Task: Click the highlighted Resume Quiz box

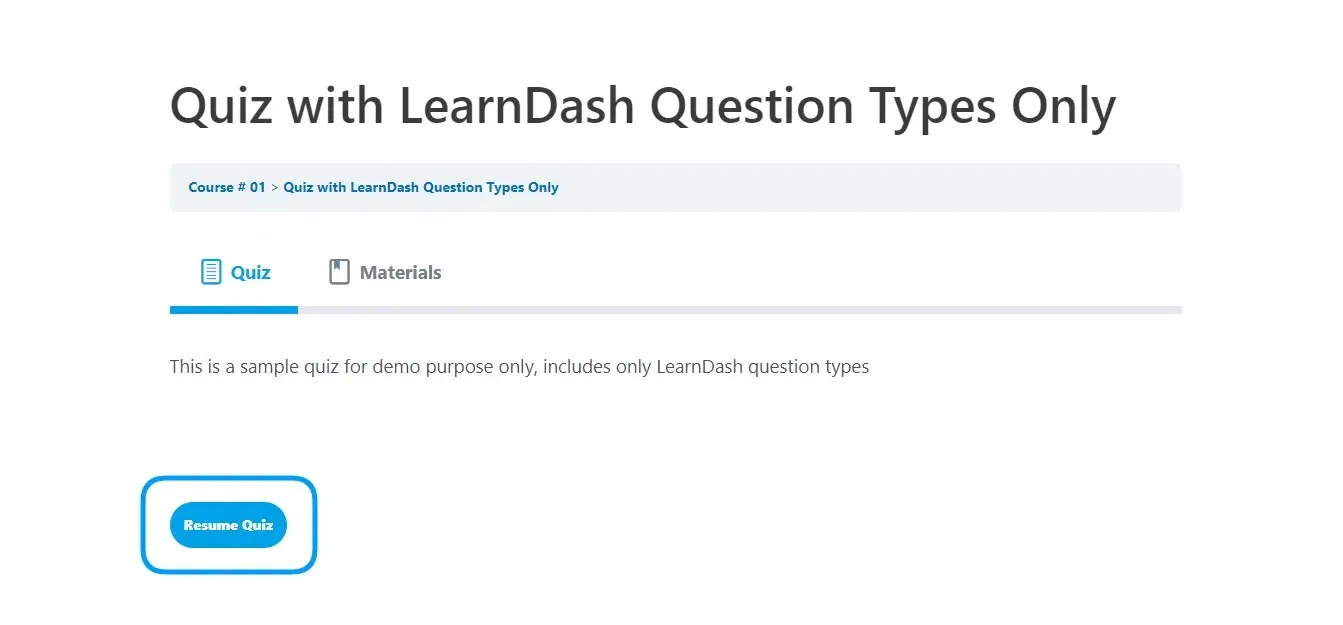Action: point(229,524)
